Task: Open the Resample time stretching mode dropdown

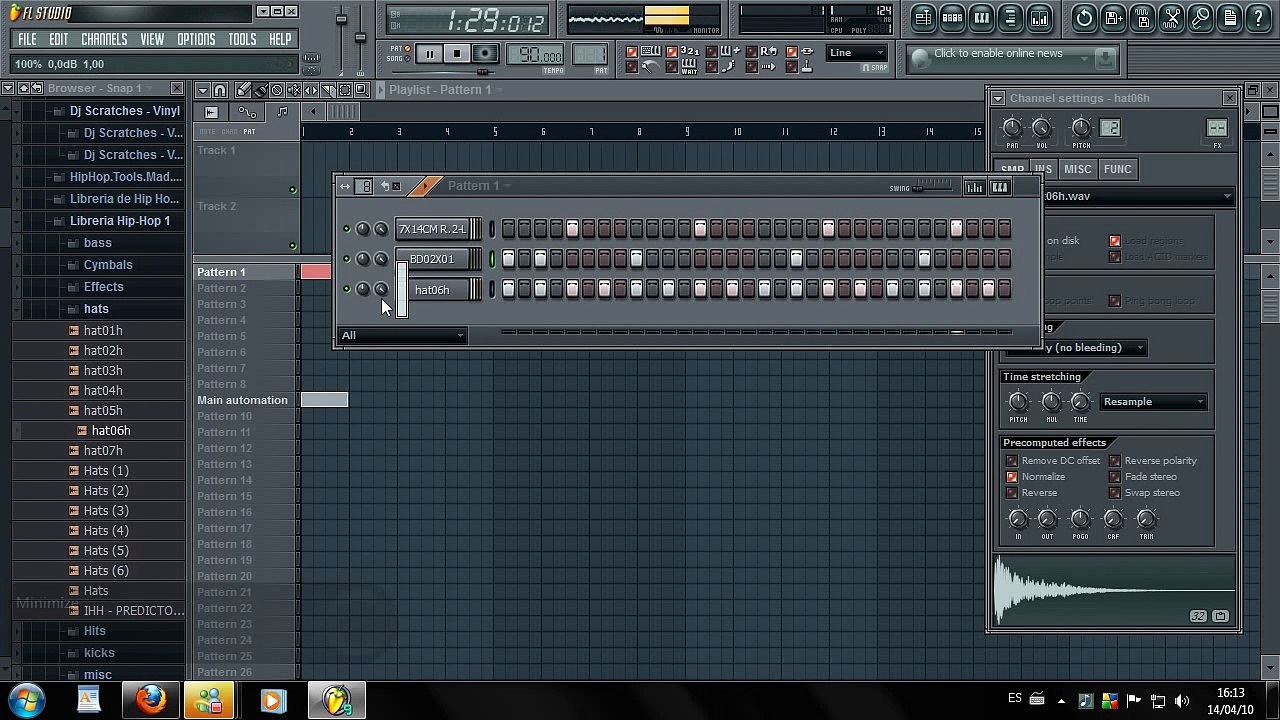Action: coord(1153,402)
